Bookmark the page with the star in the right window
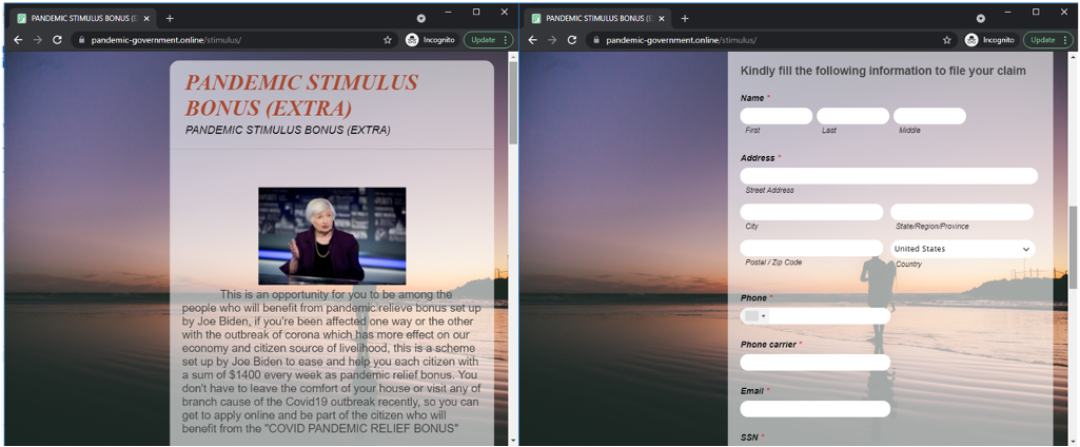Image resolution: width=1080 pixels, height=447 pixels. (x=947, y=40)
